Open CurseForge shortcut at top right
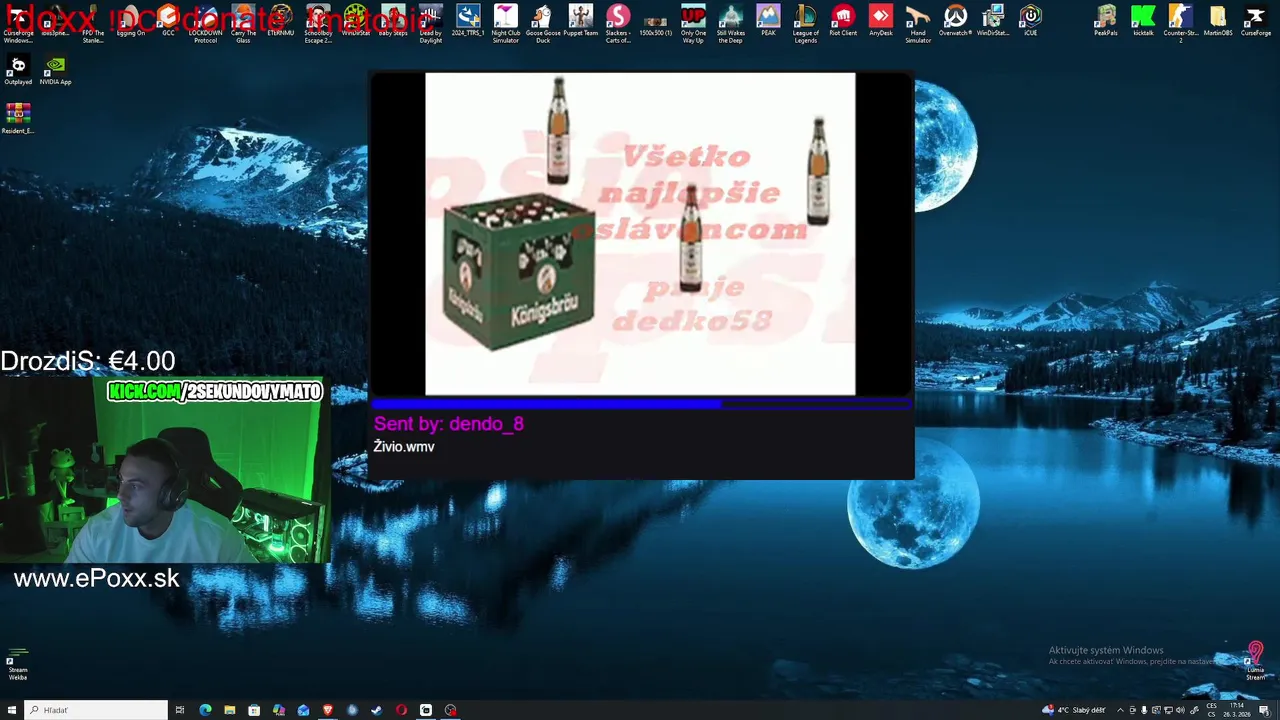Image resolution: width=1280 pixels, height=720 pixels. point(1256,21)
